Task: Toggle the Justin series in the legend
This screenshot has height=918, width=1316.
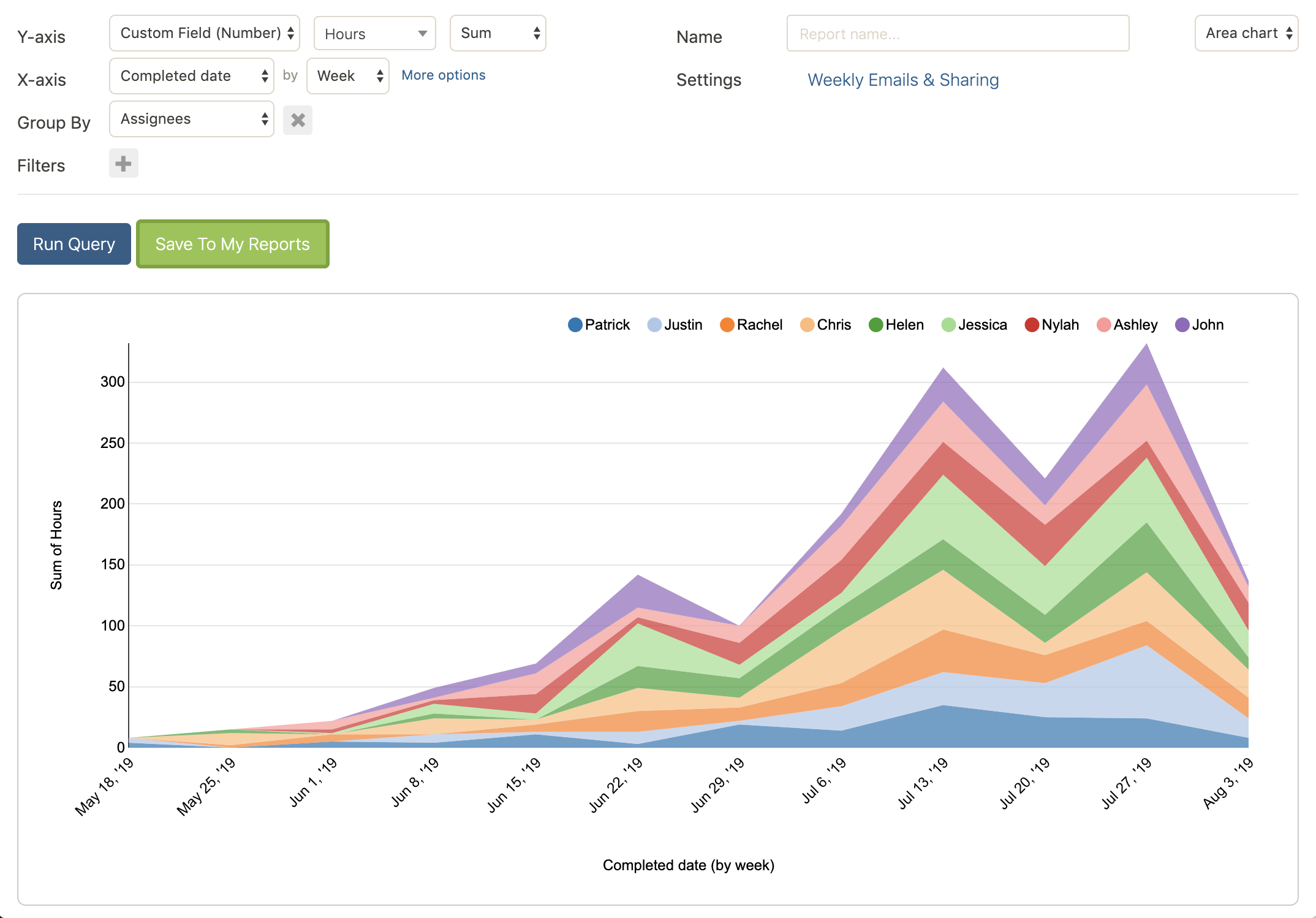Action: tap(675, 325)
